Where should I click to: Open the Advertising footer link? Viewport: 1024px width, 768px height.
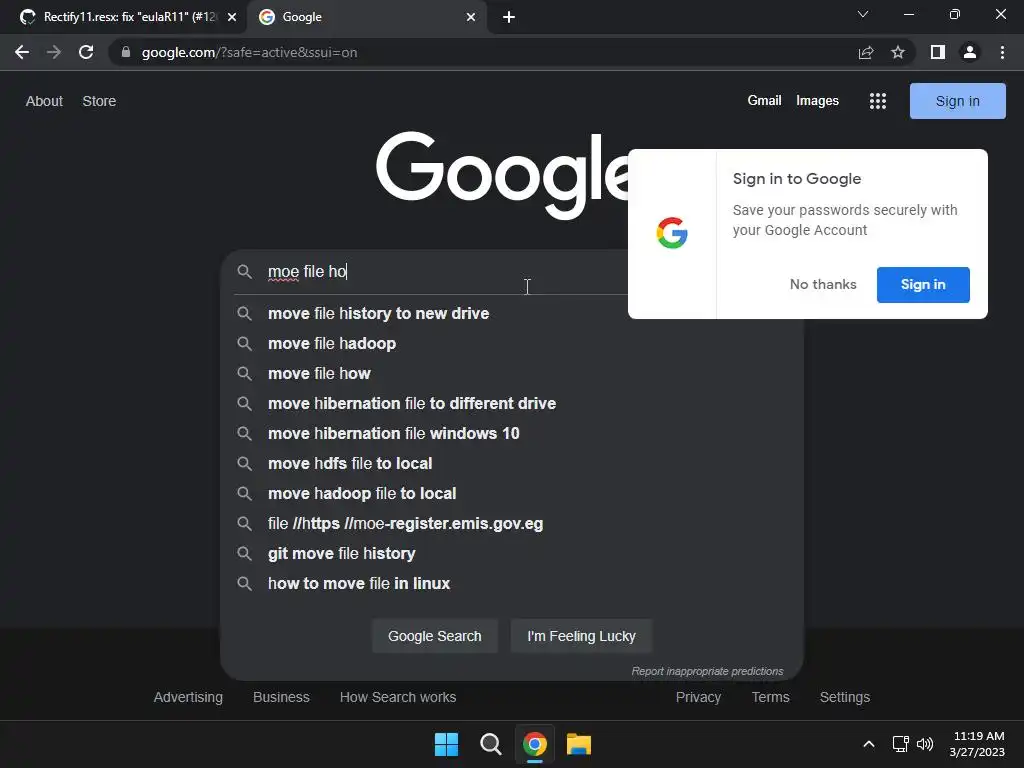pos(188,697)
